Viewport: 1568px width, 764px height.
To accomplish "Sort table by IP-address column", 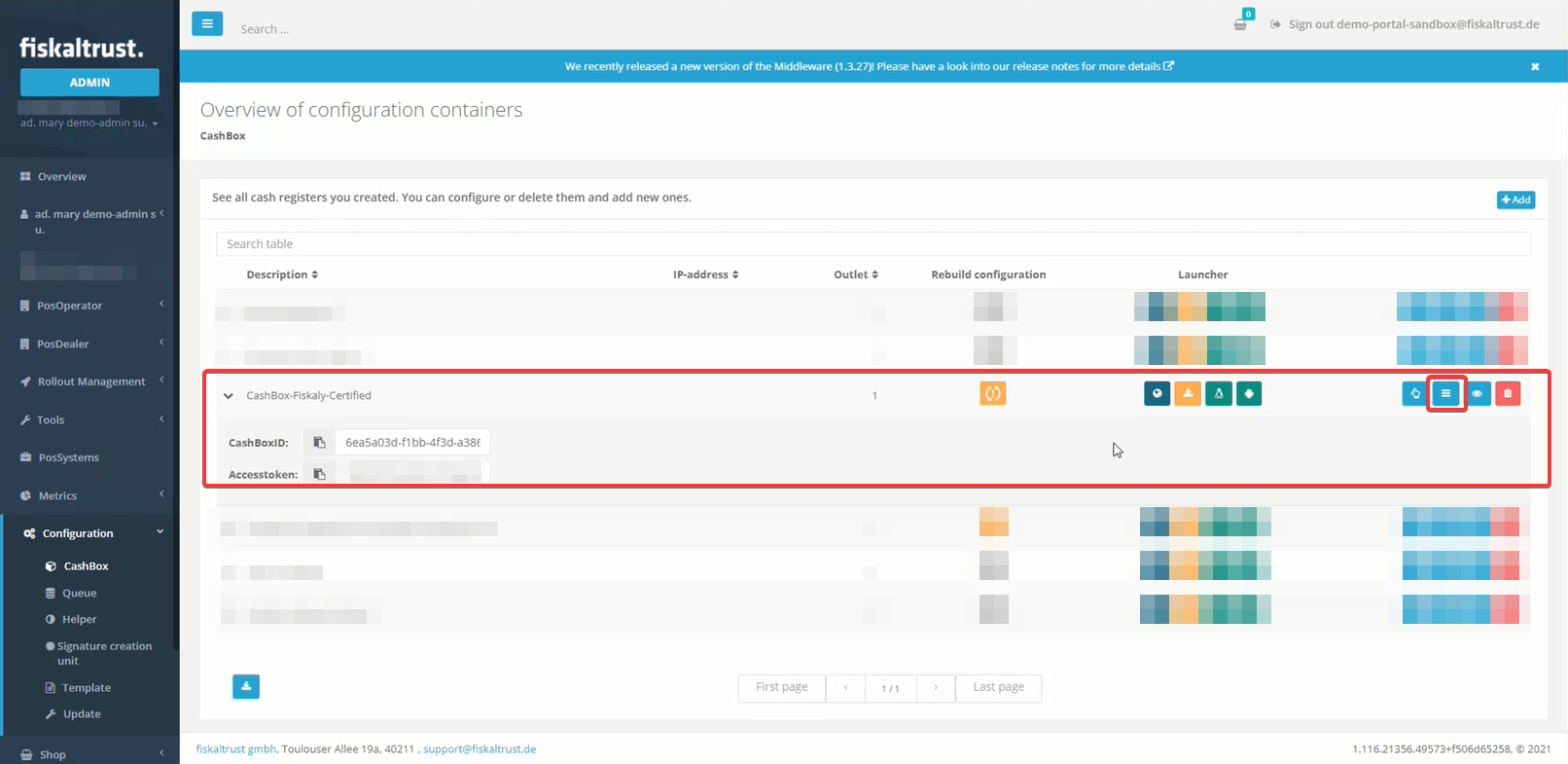I will (x=705, y=275).
